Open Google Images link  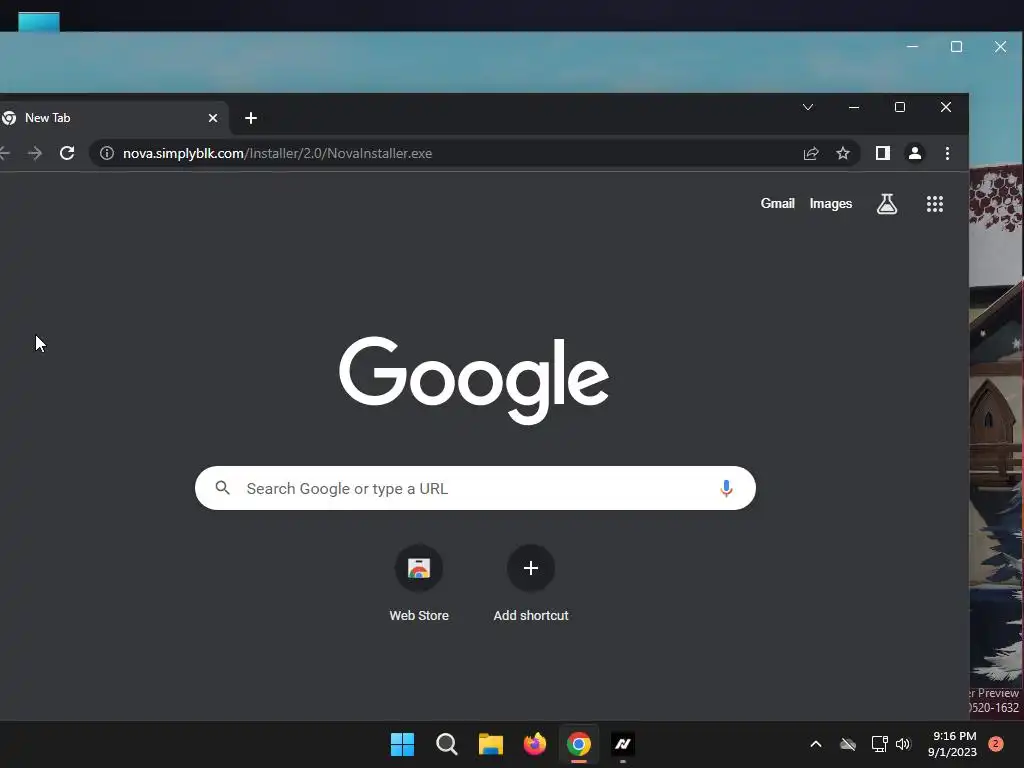click(x=831, y=204)
